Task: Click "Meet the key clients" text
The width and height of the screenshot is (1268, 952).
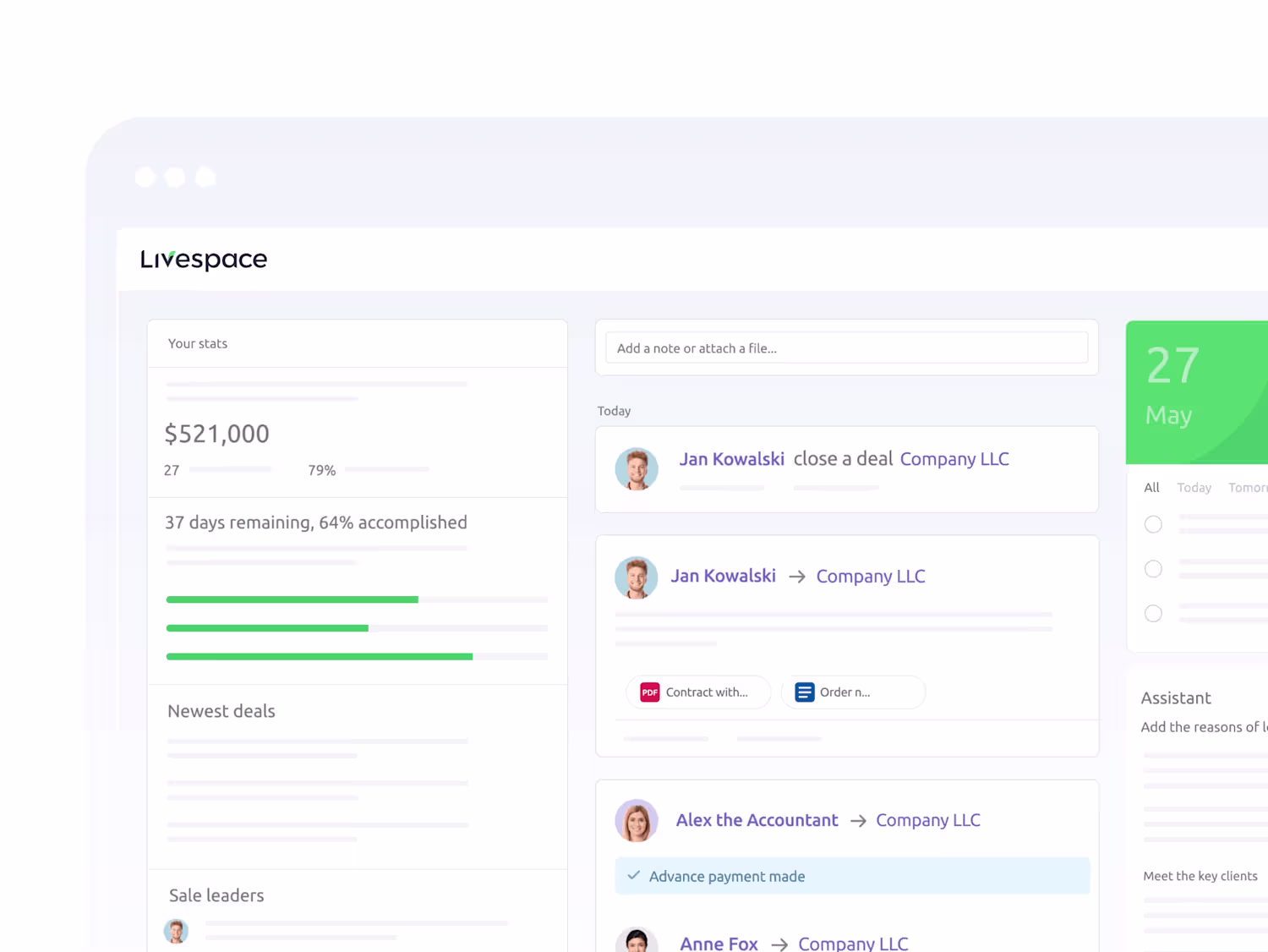Action: [x=1200, y=876]
